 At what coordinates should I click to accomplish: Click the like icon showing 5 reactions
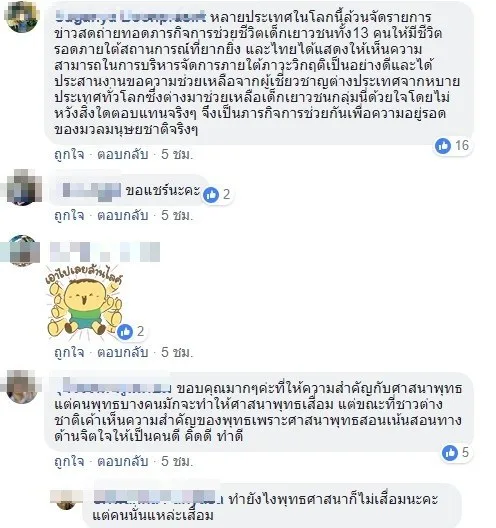point(450,453)
